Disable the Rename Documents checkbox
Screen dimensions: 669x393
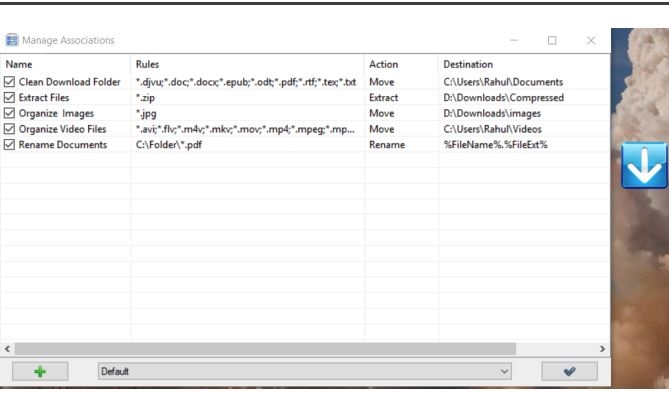[9, 145]
